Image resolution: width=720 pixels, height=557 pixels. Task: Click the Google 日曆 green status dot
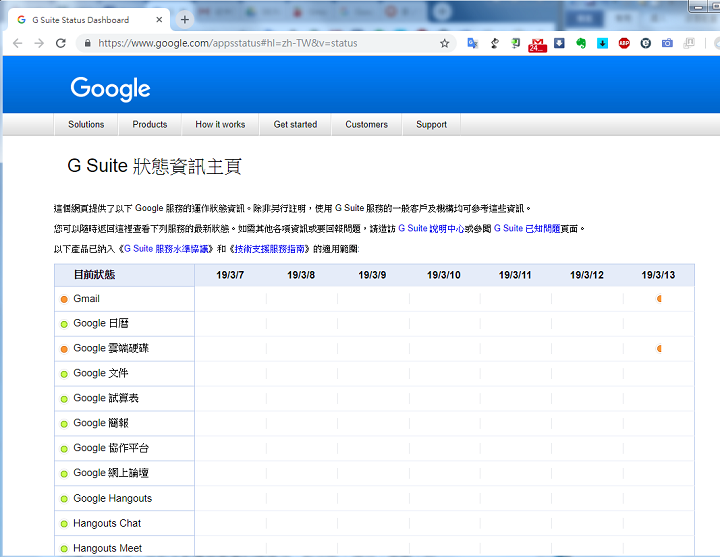[64, 324]
